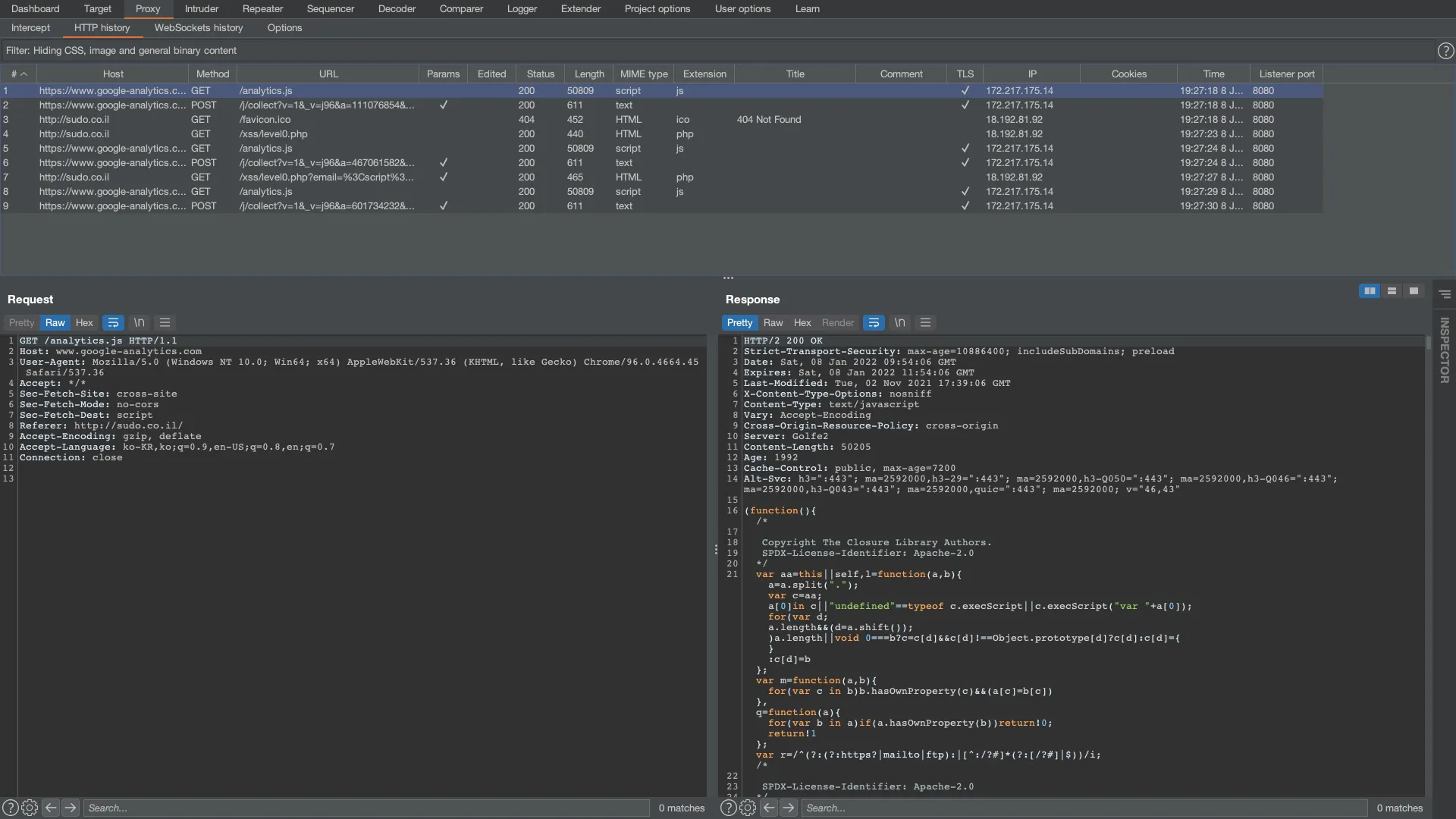Open the Request panel hamburger options menu

coord(165,323)
